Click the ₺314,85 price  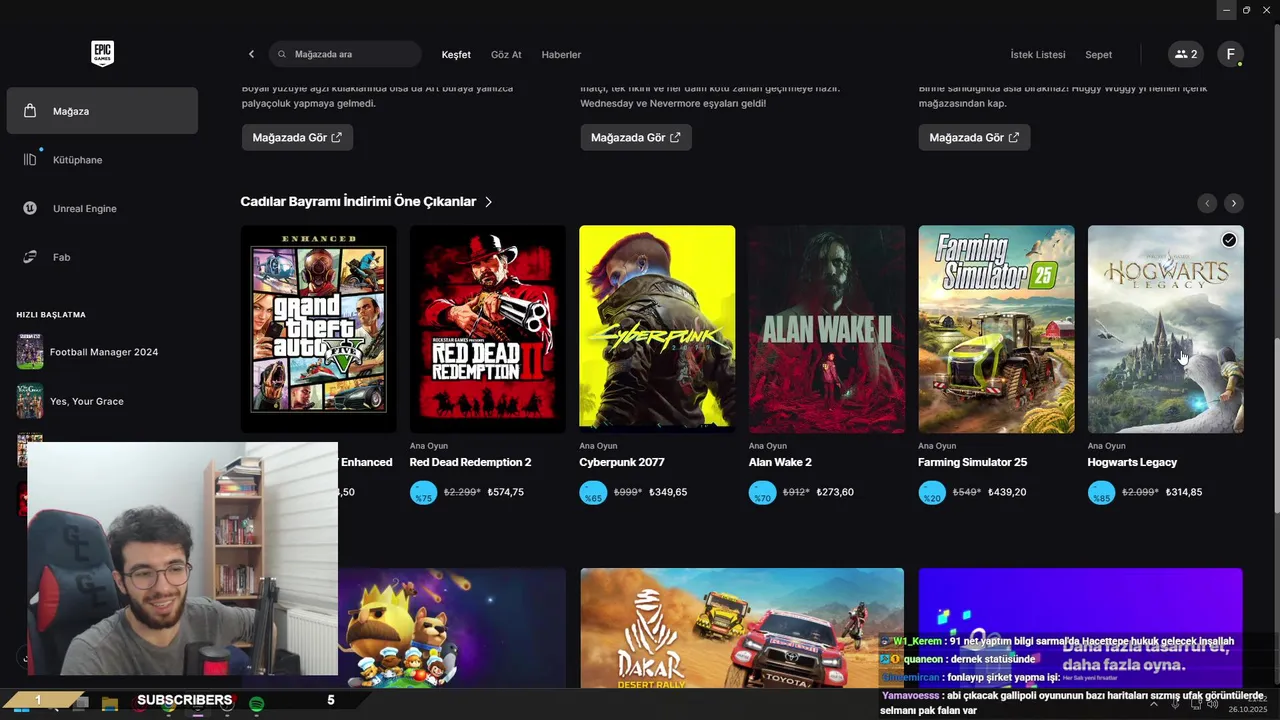pyautogui.click(x=1183, y=492)
